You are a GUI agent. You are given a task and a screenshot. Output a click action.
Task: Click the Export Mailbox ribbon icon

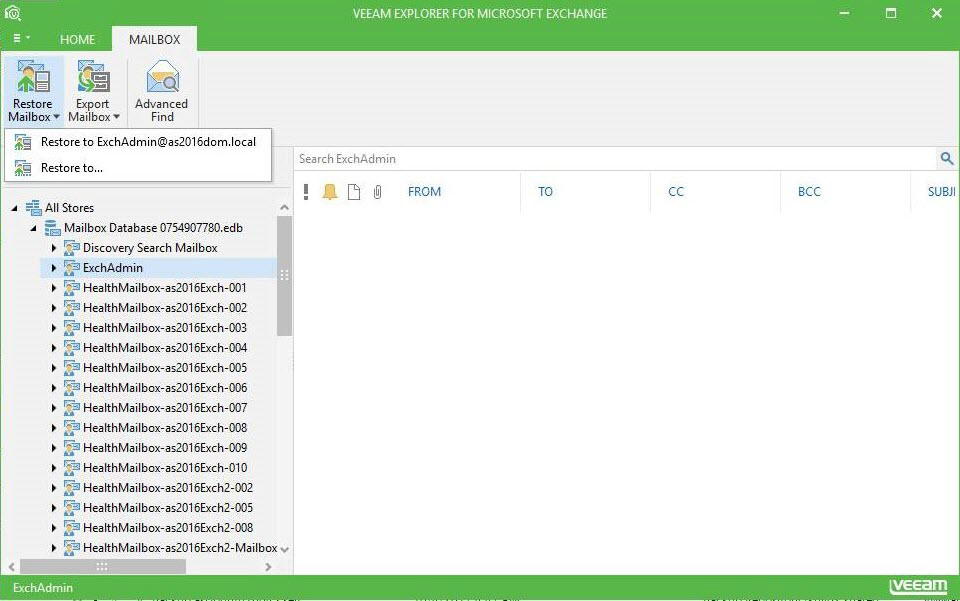click(x=93, y=77)
